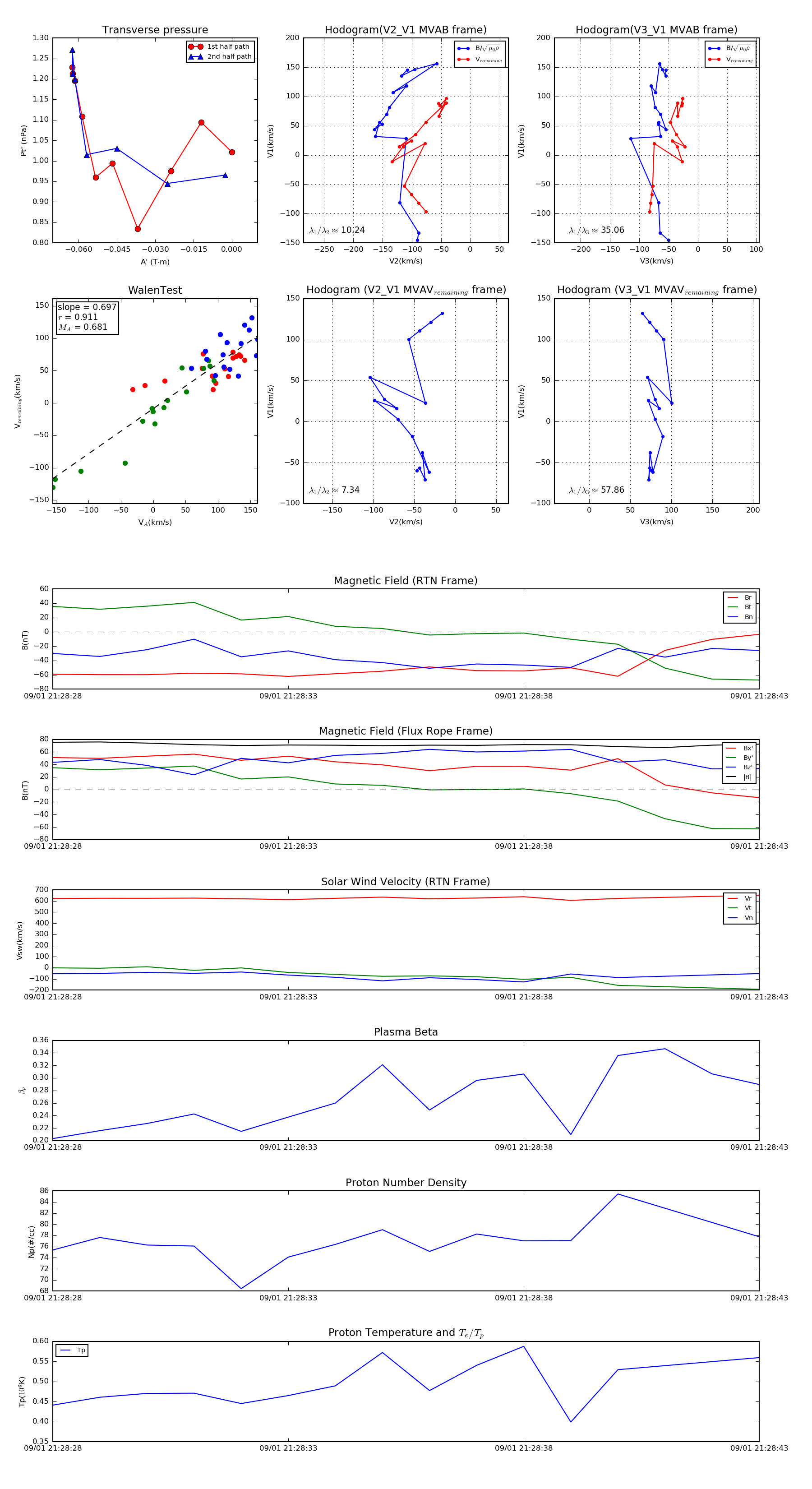Screen dimensions: 812x1489
Task: Click 'Proton Temperature and Te/Tp' title
Action: [x=406, y=1333]
